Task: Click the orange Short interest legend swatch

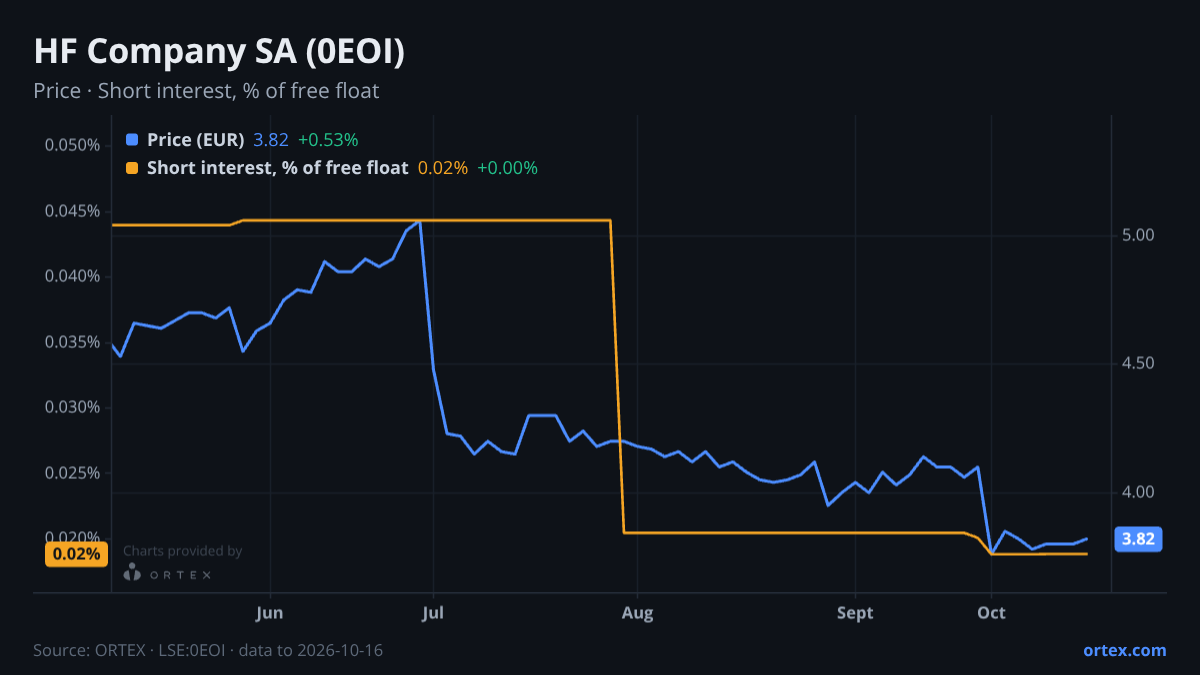Action: [132, 168]
